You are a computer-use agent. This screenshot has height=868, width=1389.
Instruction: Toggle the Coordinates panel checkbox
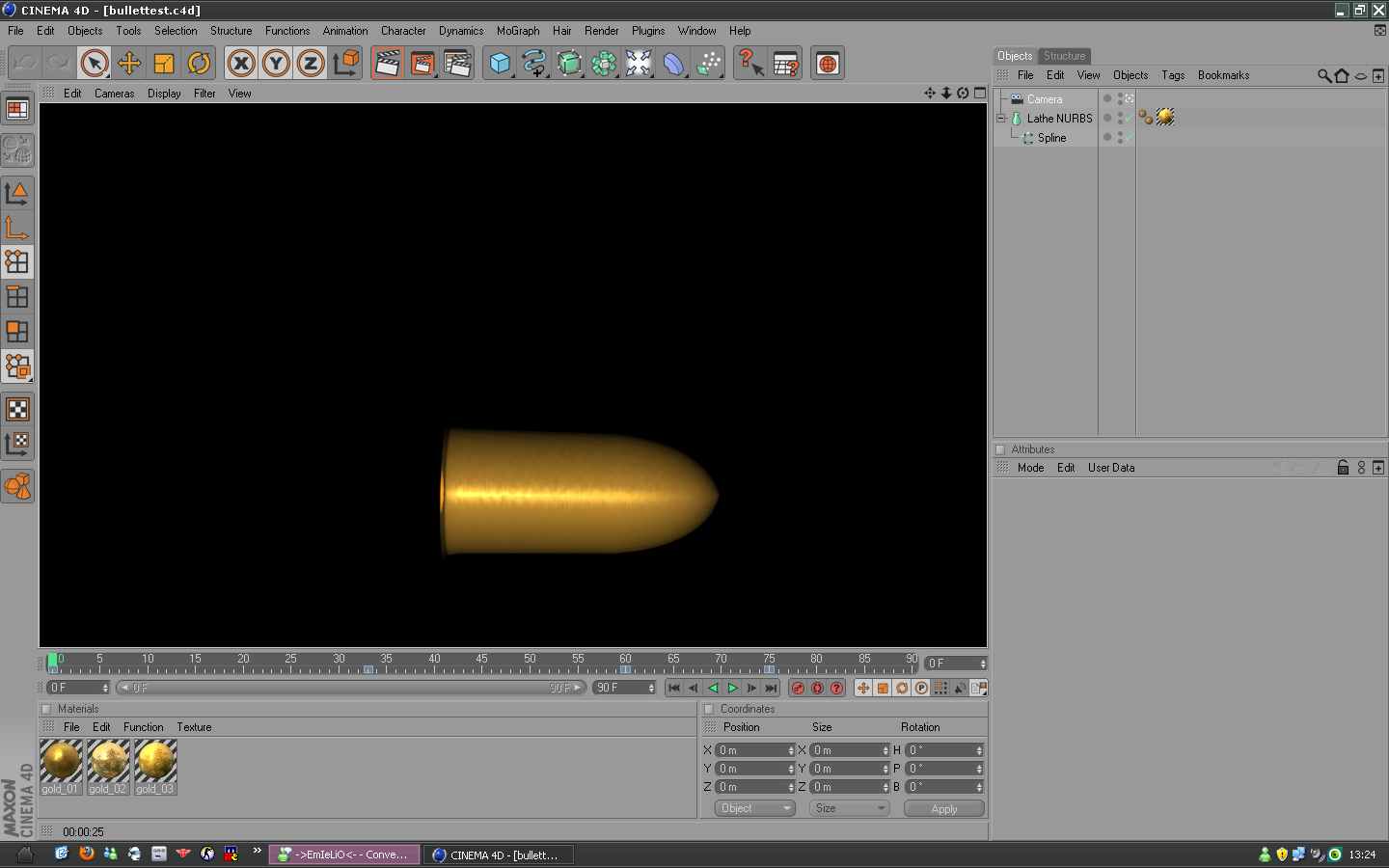[709, 709]
